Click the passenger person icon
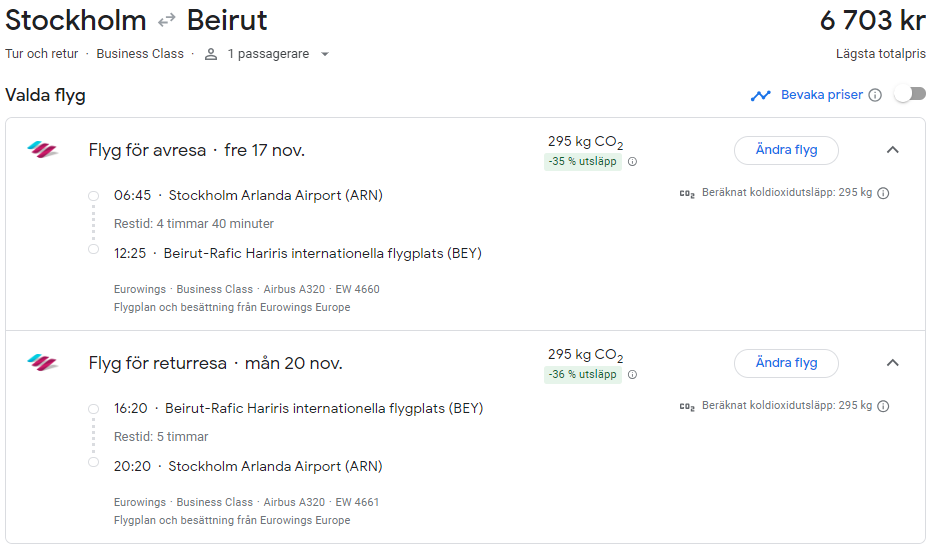This screenshot has height=548, width=936. tap(211, 54)
